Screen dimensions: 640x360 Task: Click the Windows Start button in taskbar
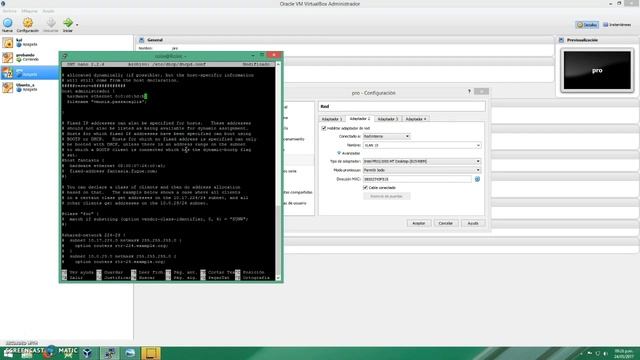pyautogui.click(x=8, y=353)
